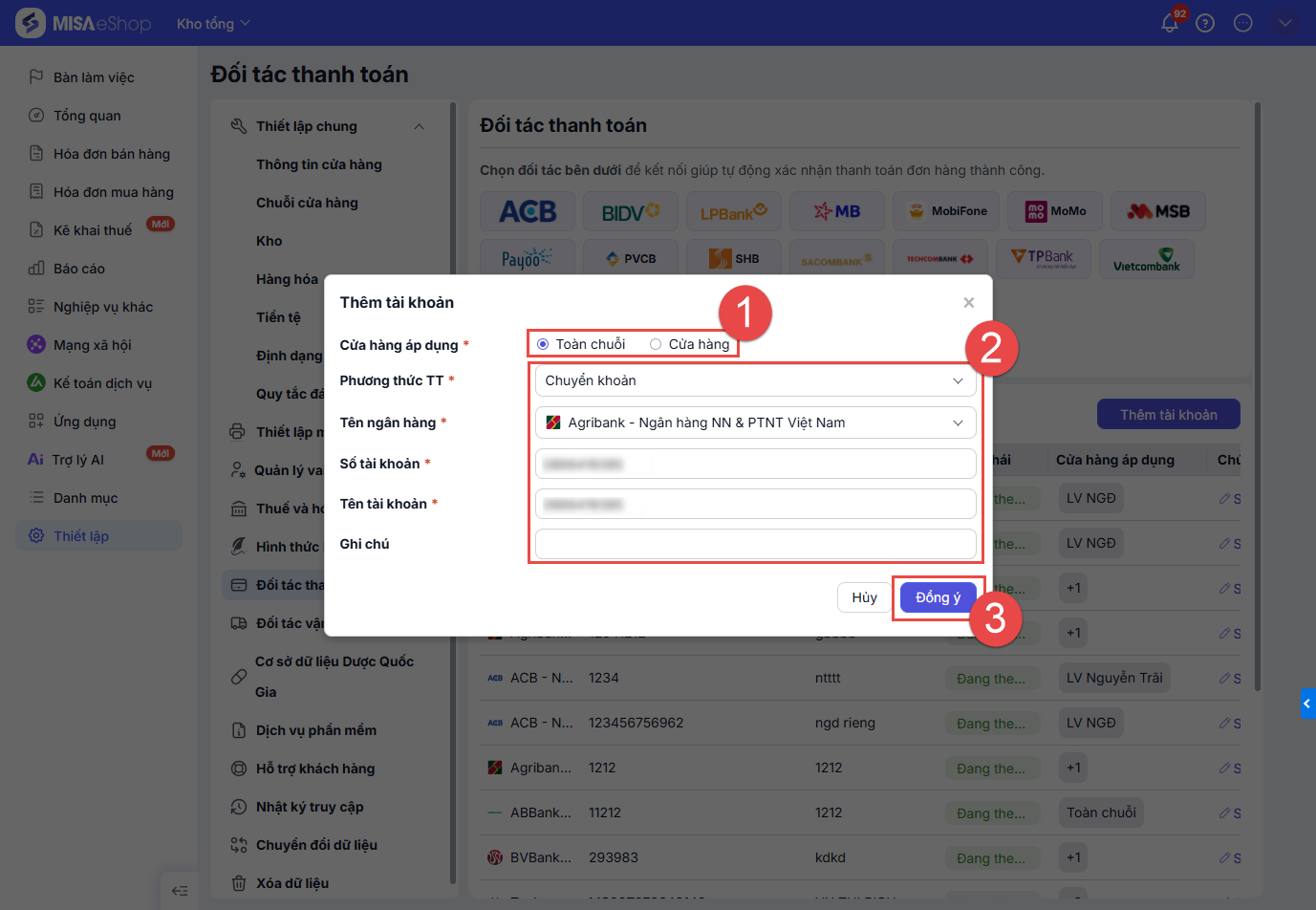1316x910 pixels.
Task: Edit the BVBank account row pencil icon
Action: coord(1224,857)
